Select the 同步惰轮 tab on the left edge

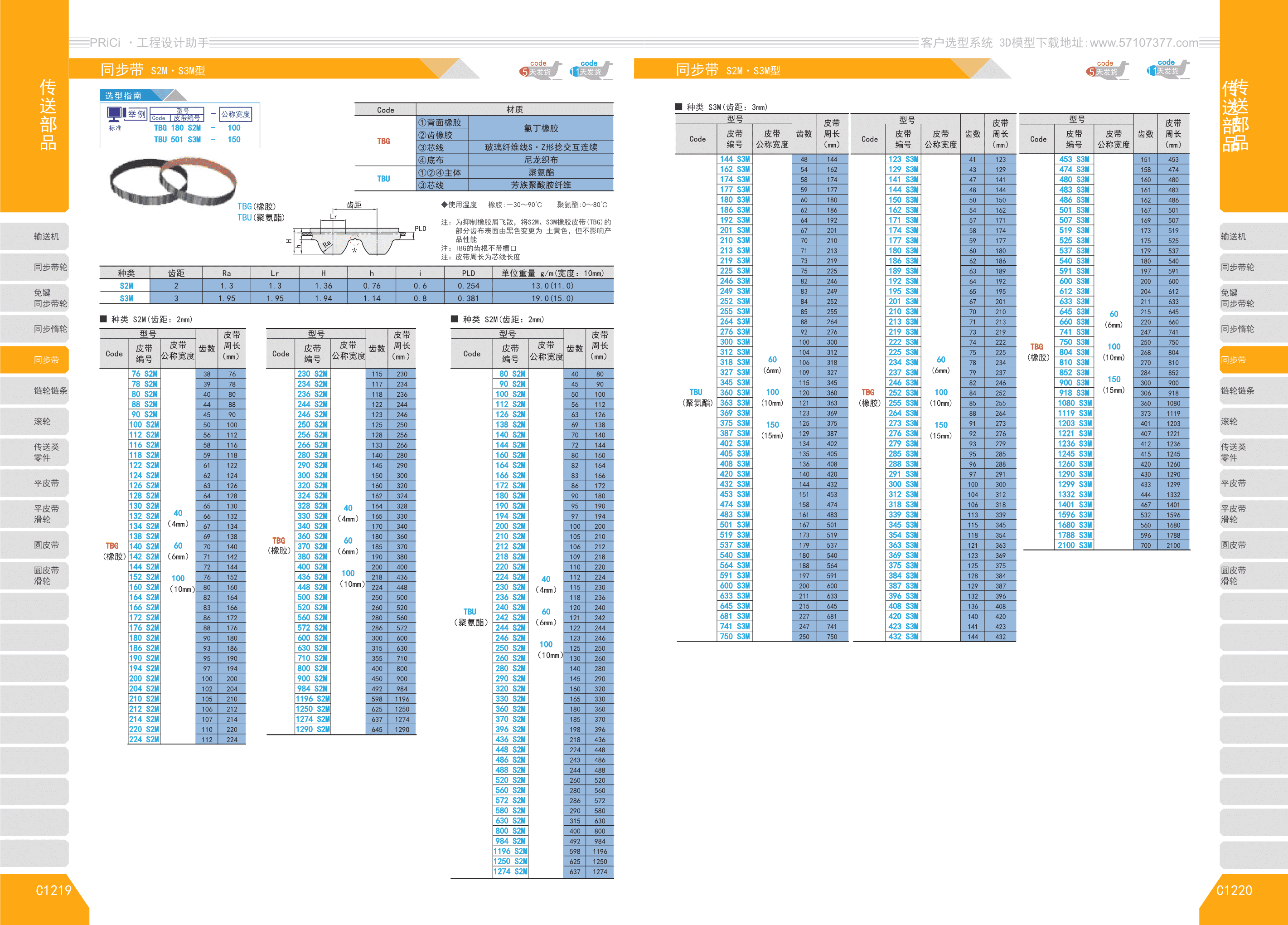[34, 329]
